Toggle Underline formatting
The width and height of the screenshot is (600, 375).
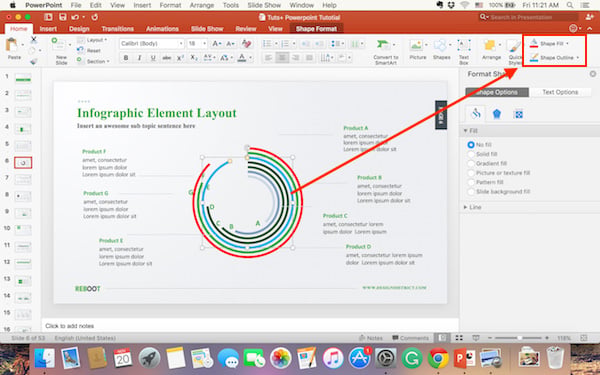(x=153, y=58)
